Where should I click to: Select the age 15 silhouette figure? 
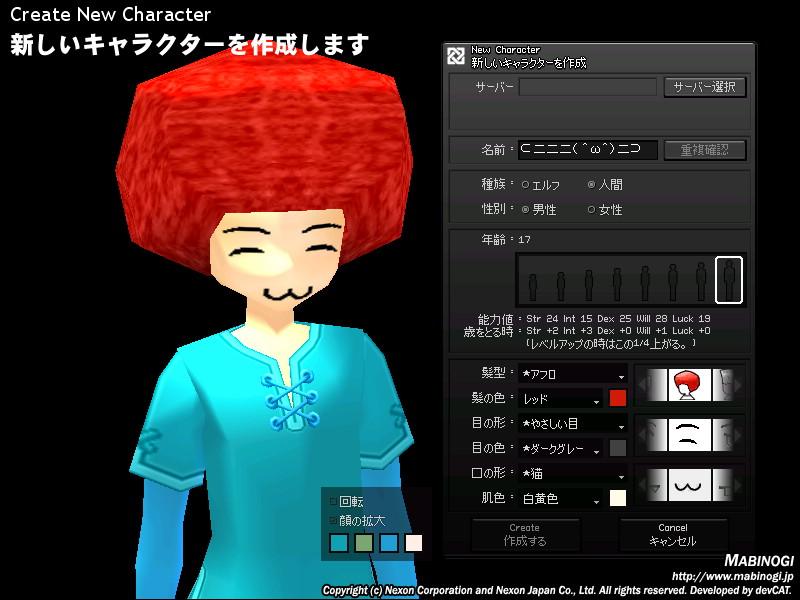point(672,282)
